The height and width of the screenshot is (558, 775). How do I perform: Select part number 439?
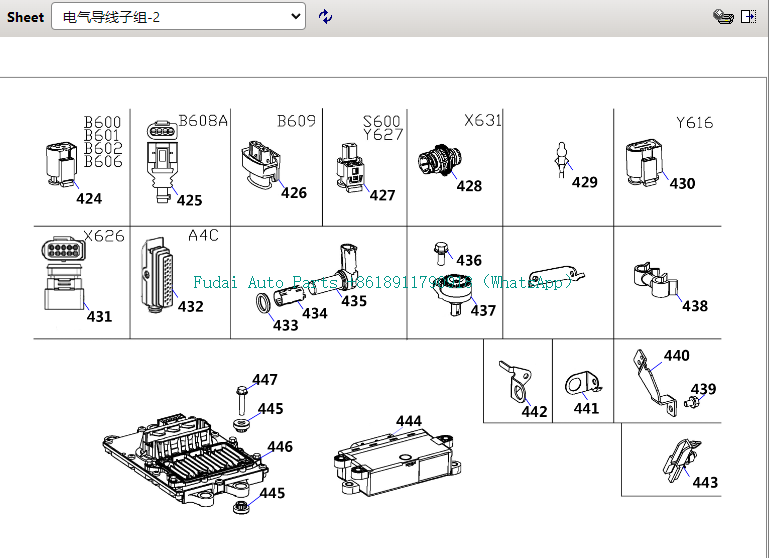coord(703,389)
